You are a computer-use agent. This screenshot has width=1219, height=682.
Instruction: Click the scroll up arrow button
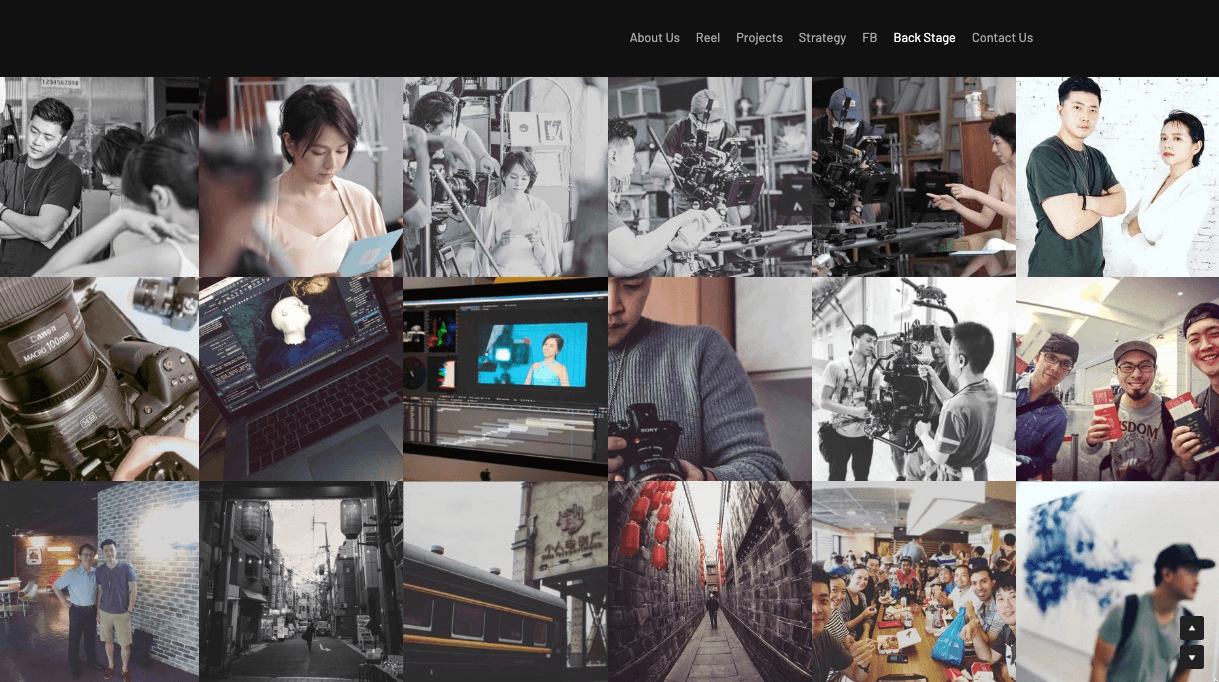coord(1191,627)
